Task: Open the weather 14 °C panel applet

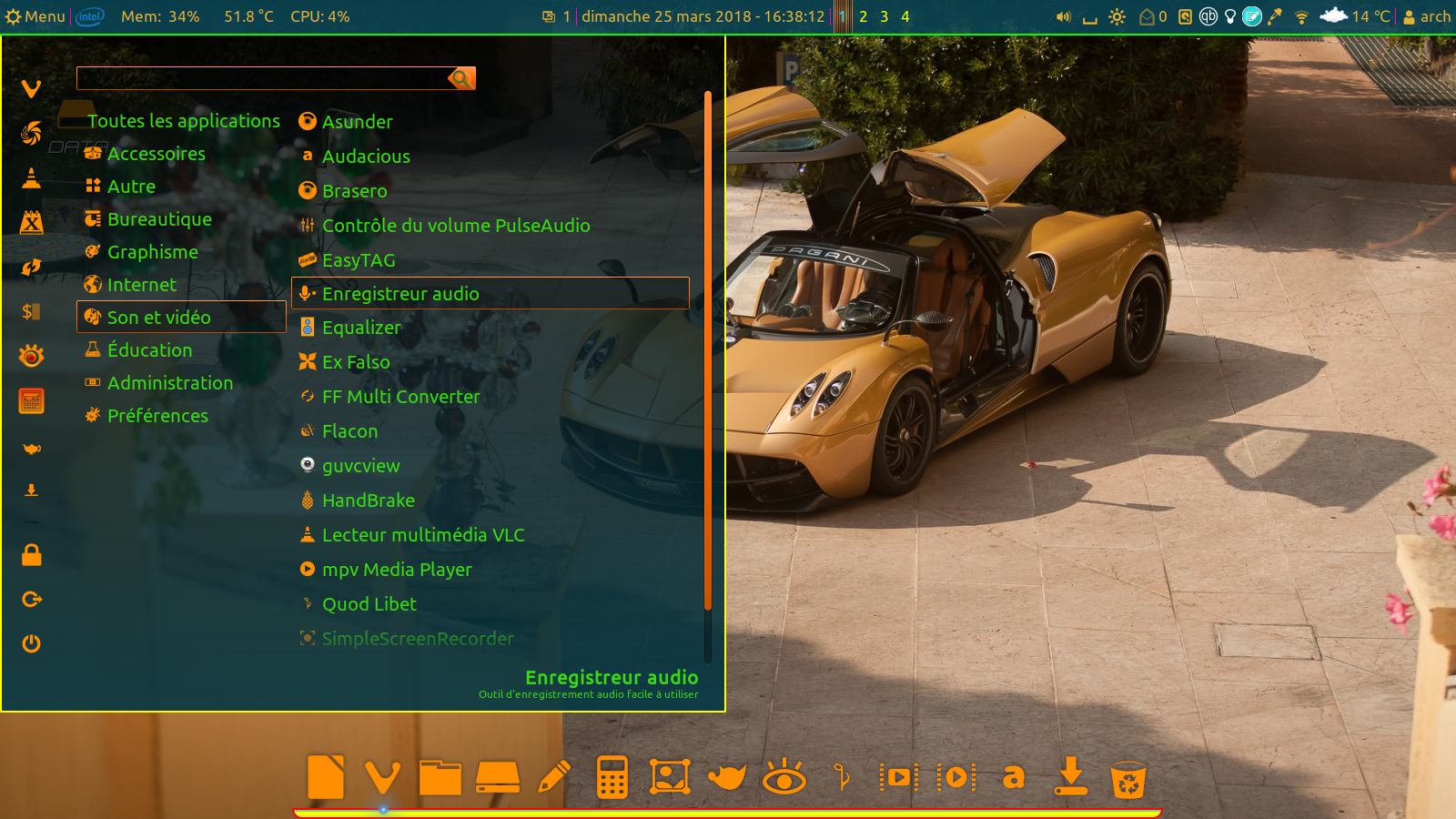Action: tap(1356, 16)
